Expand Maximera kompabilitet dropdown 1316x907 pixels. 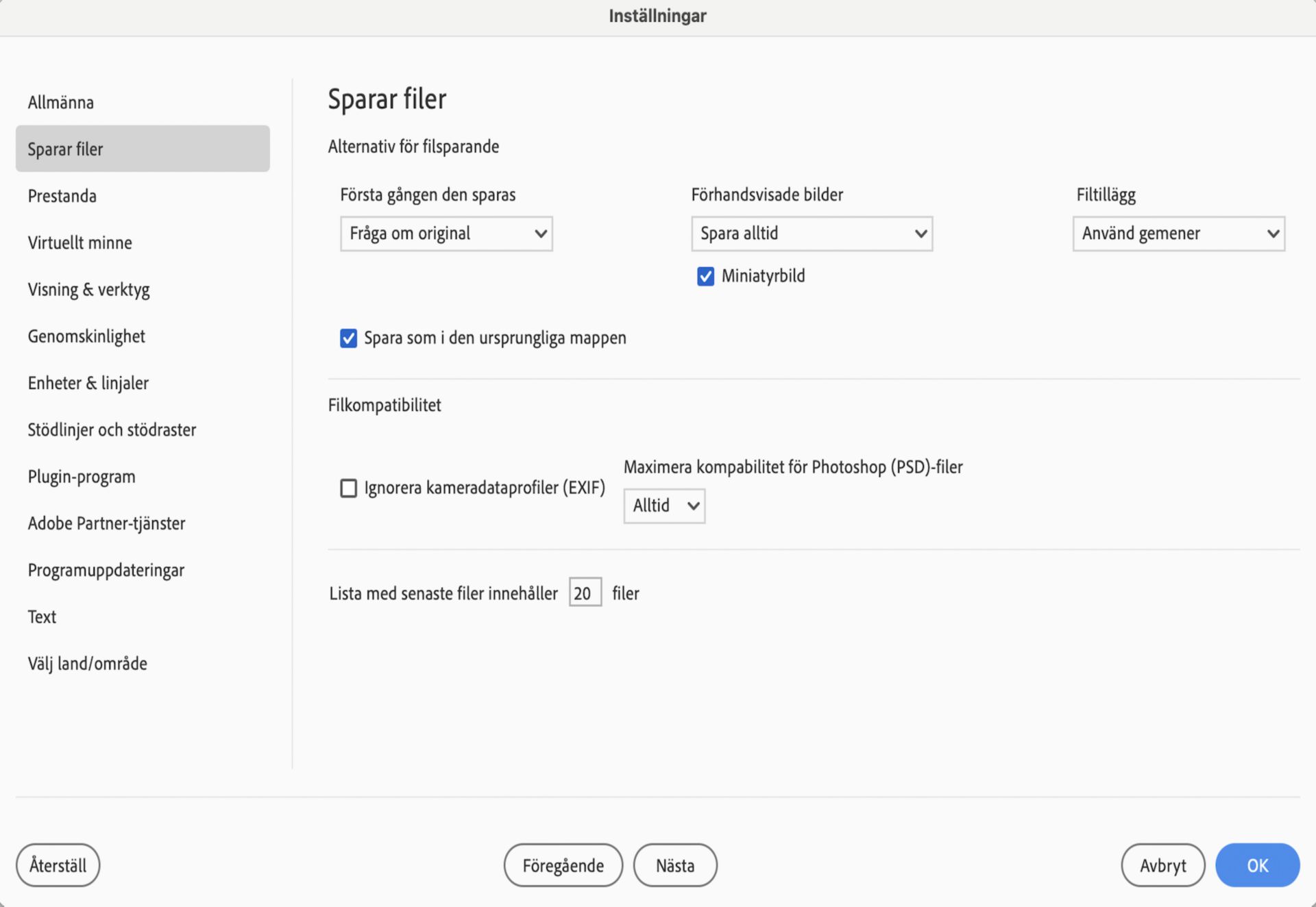663,505
